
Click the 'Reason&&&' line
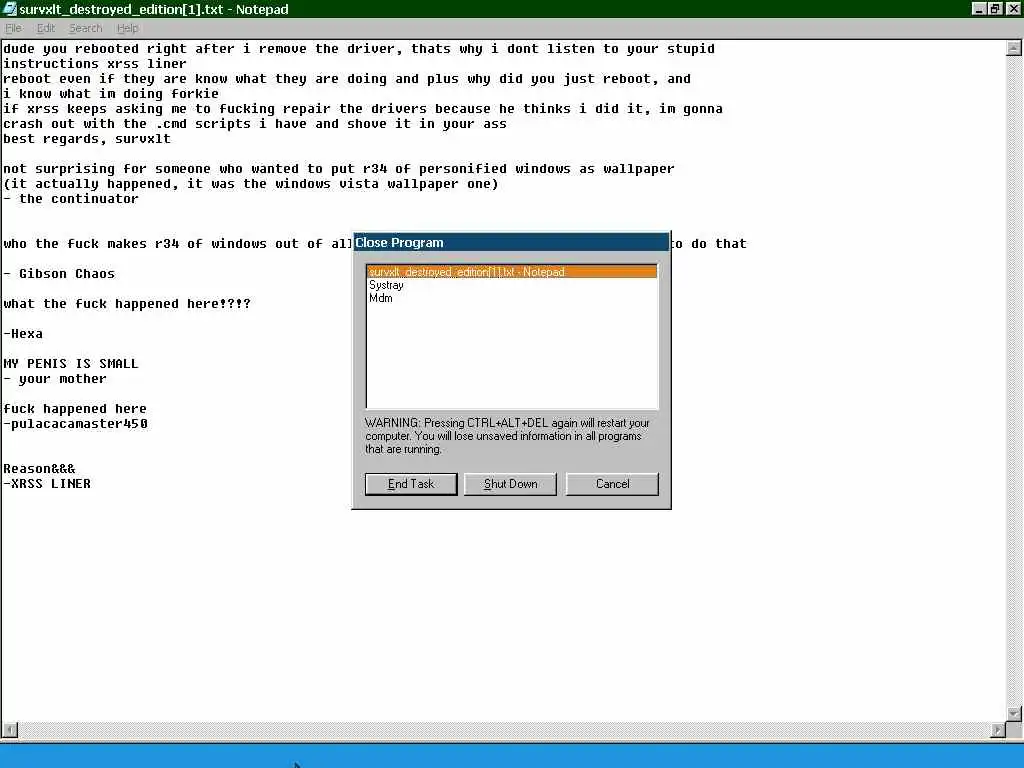click(x=39, y=469)
